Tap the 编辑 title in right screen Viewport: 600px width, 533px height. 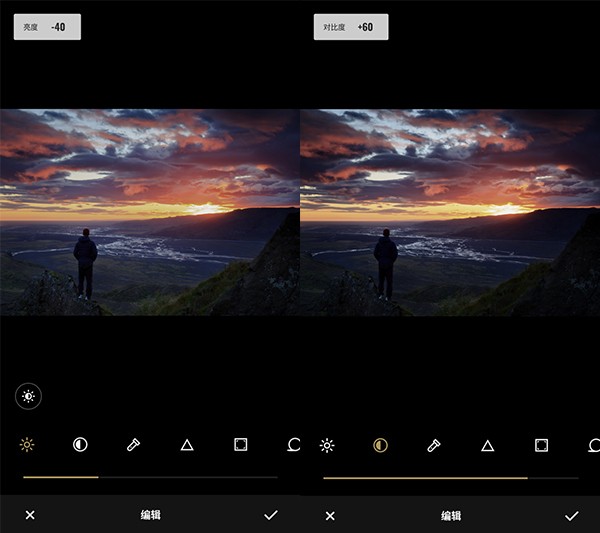(451, 516)
